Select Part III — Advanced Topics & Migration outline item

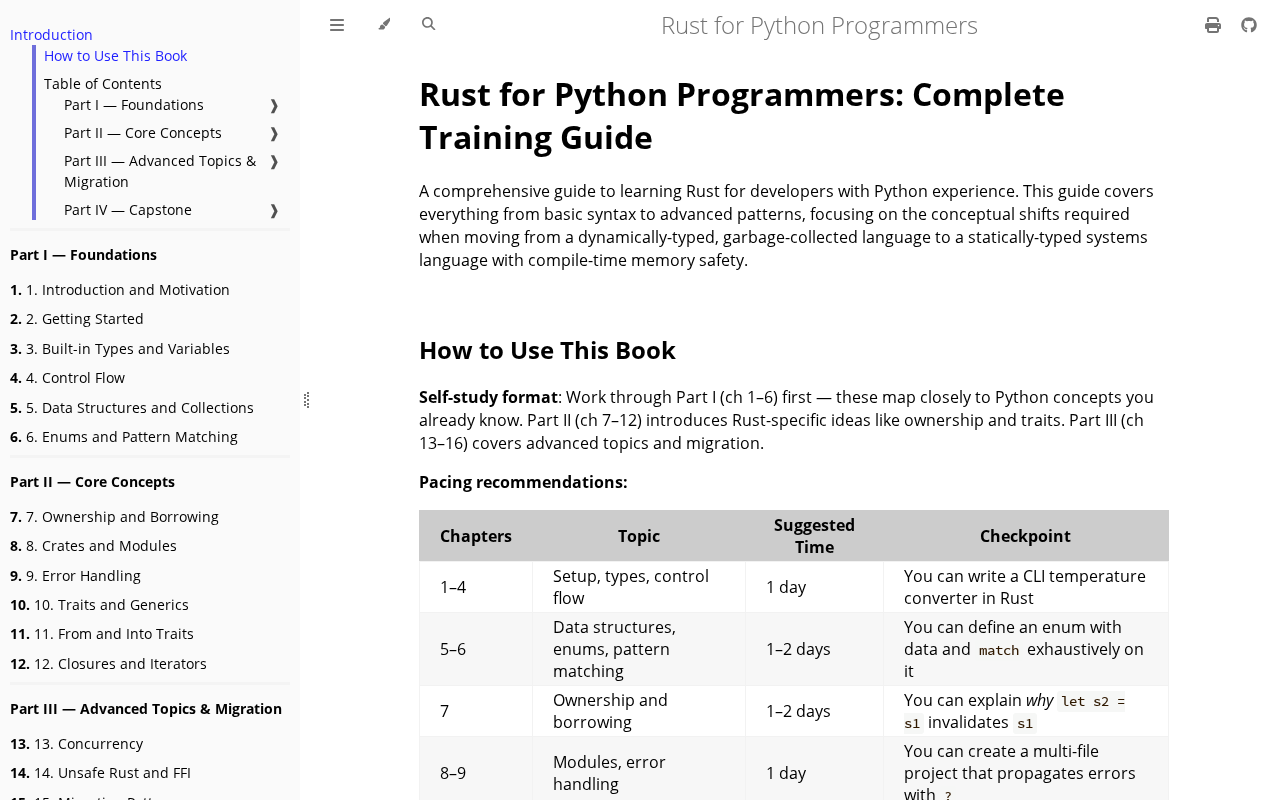[160, 171]
